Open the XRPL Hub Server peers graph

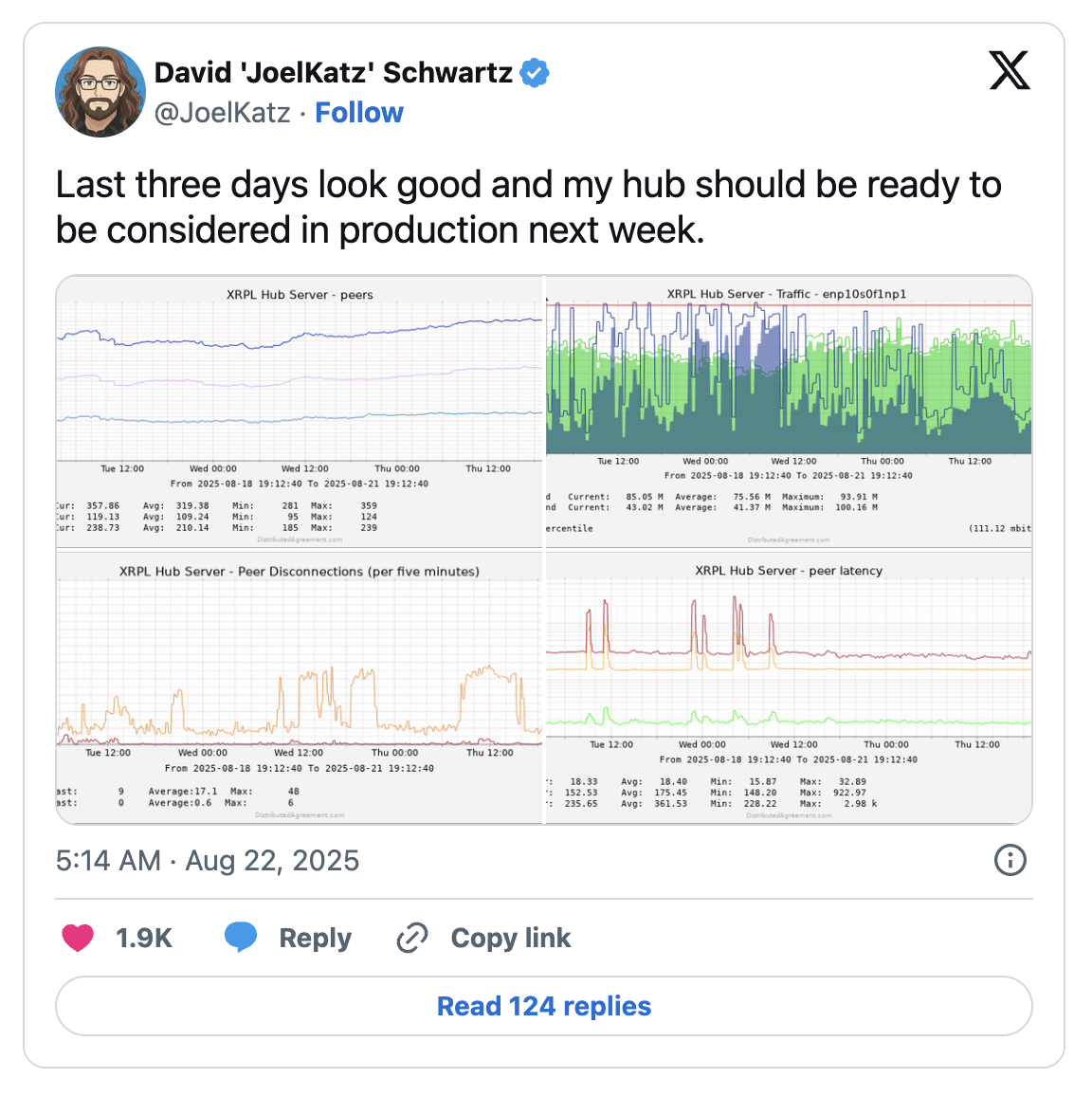(299, 411)
